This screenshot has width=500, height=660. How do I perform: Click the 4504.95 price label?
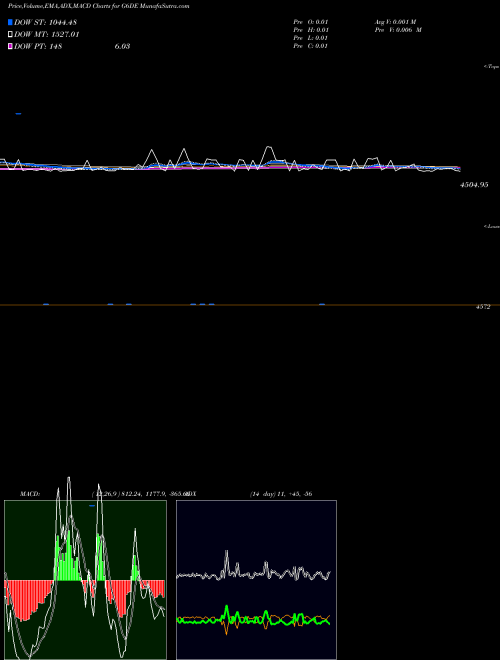coord(474,184)
